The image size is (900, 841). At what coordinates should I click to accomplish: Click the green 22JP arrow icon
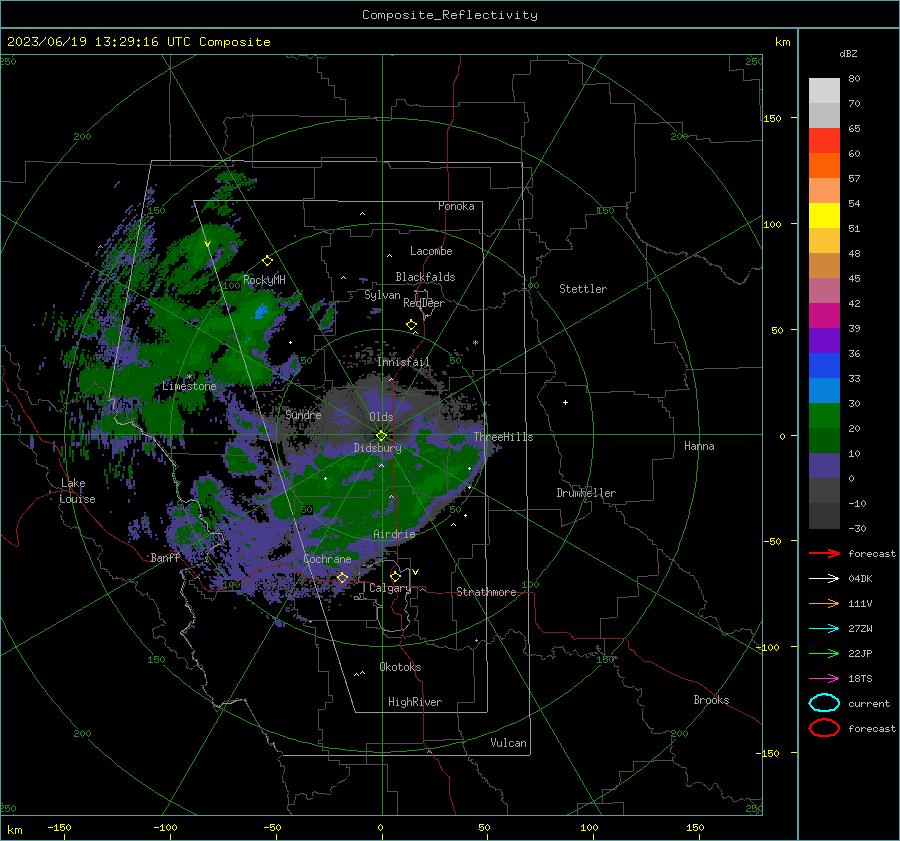pos(824,653)
